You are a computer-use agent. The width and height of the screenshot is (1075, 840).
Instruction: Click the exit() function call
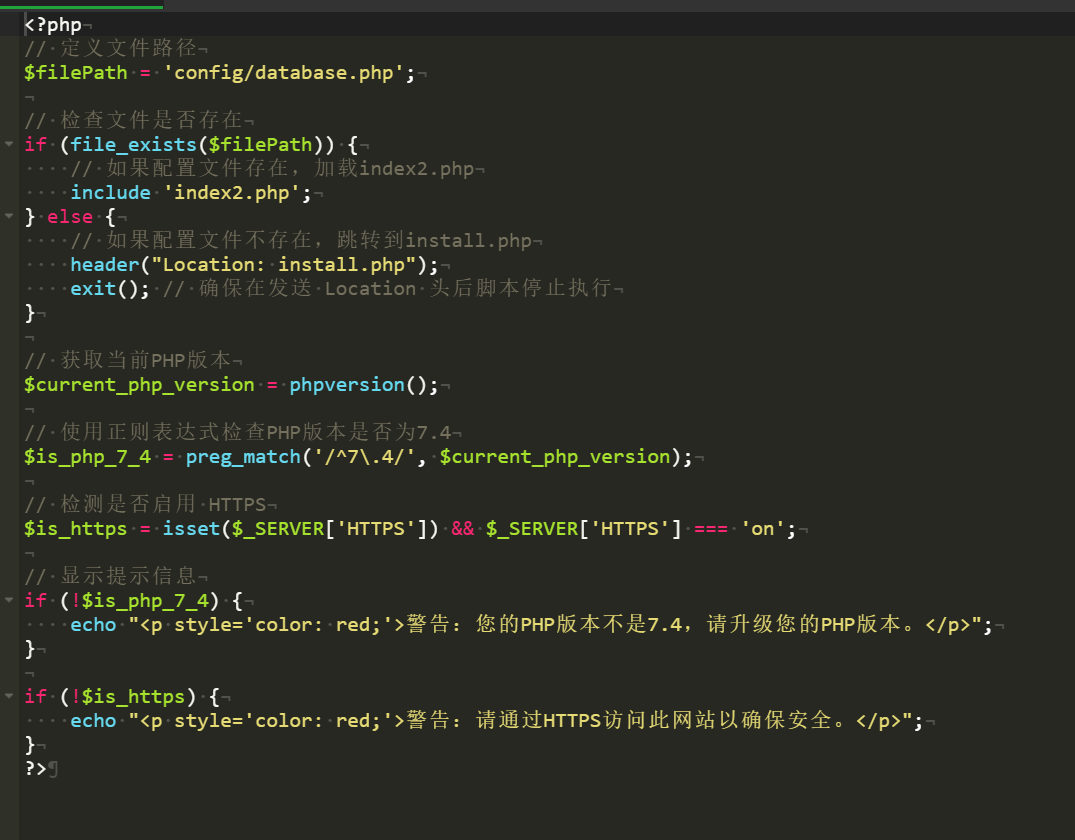104,289
